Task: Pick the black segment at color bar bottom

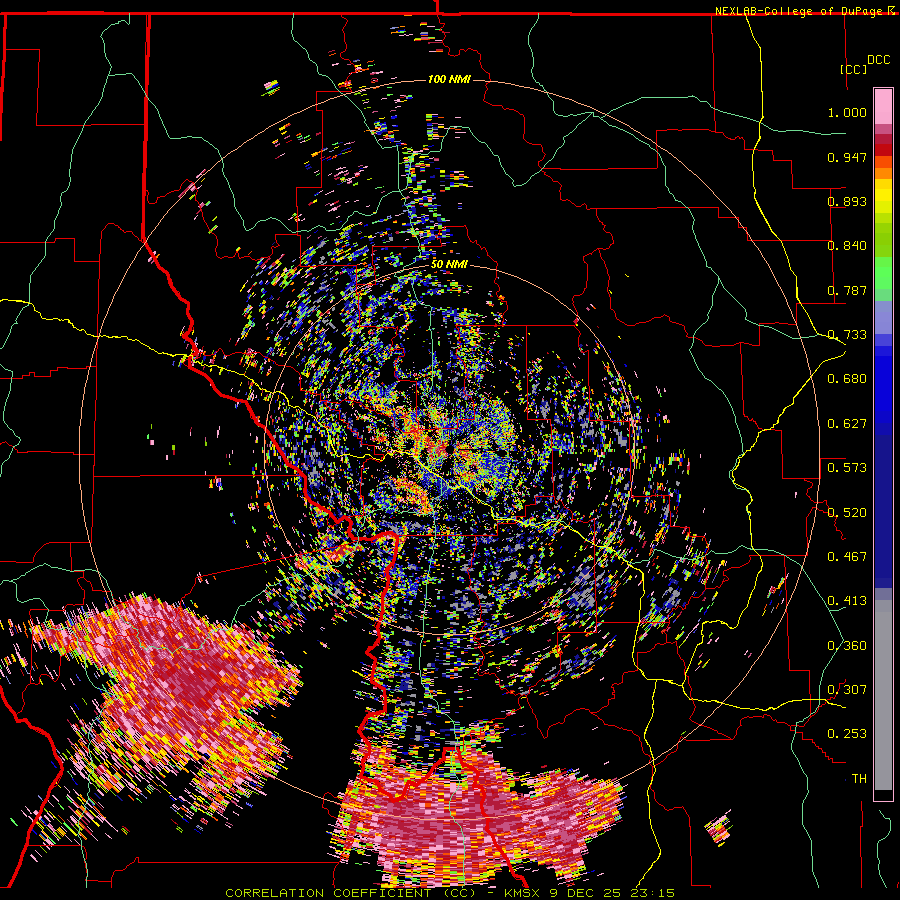Action: coord(883,795)
